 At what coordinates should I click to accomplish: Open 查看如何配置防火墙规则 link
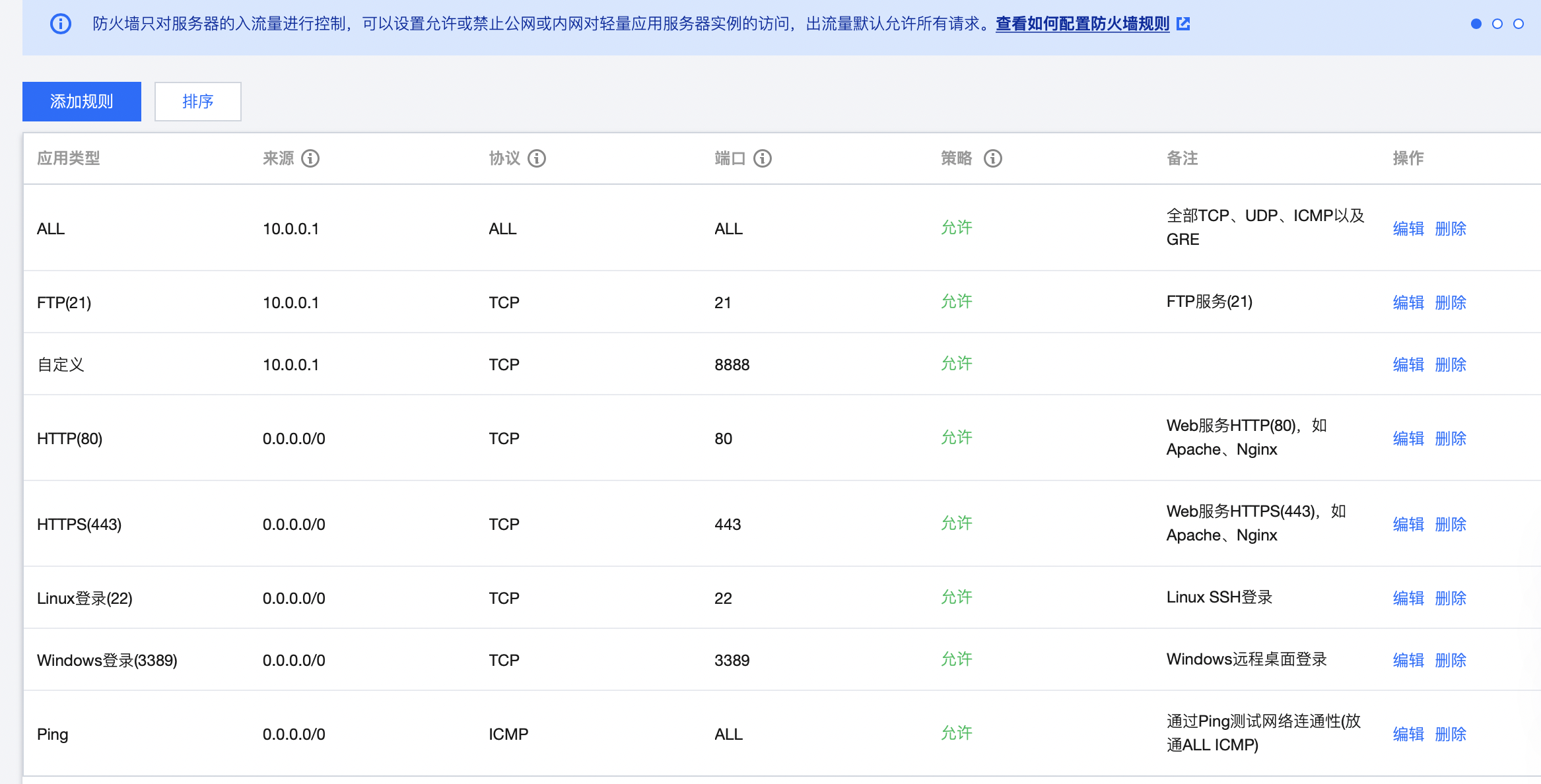(x=1082, y=24)
